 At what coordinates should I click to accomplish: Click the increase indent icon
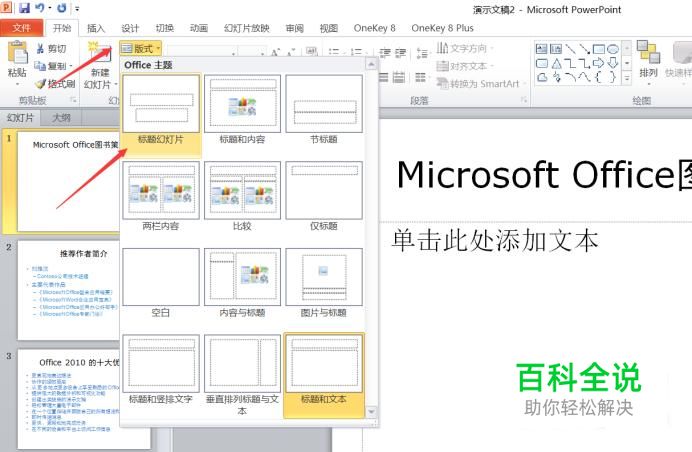coord(401,53)
